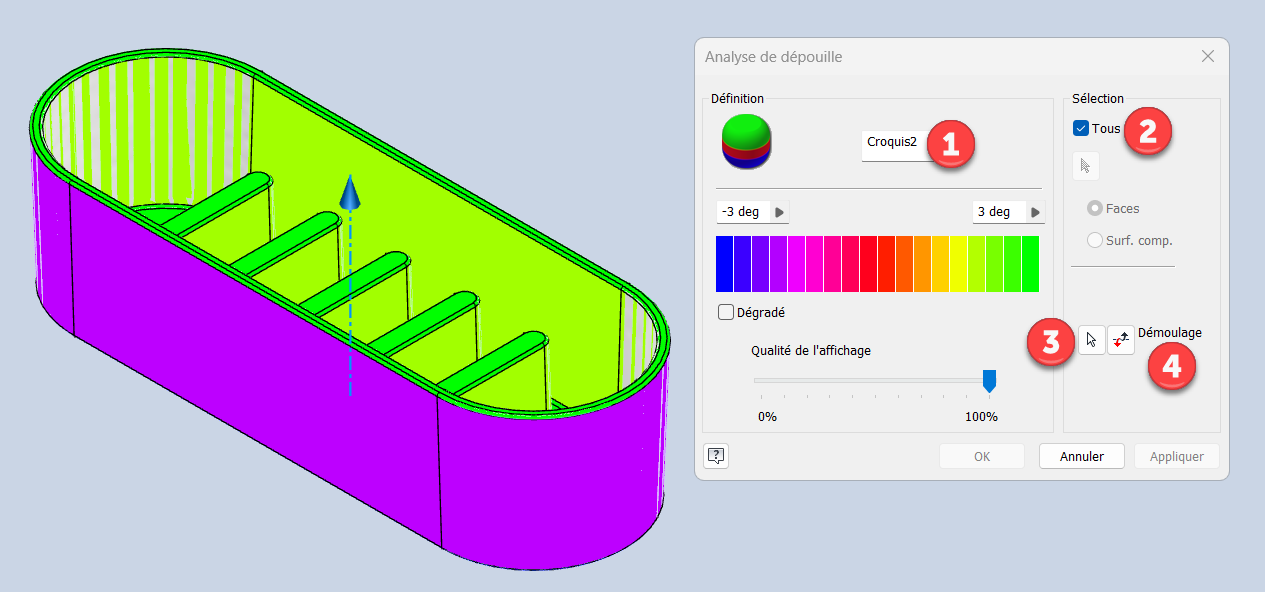Flip the Démoulage pull direction
The height and width of the screenshot is (593, 1265).
(x=1121, y=341)
